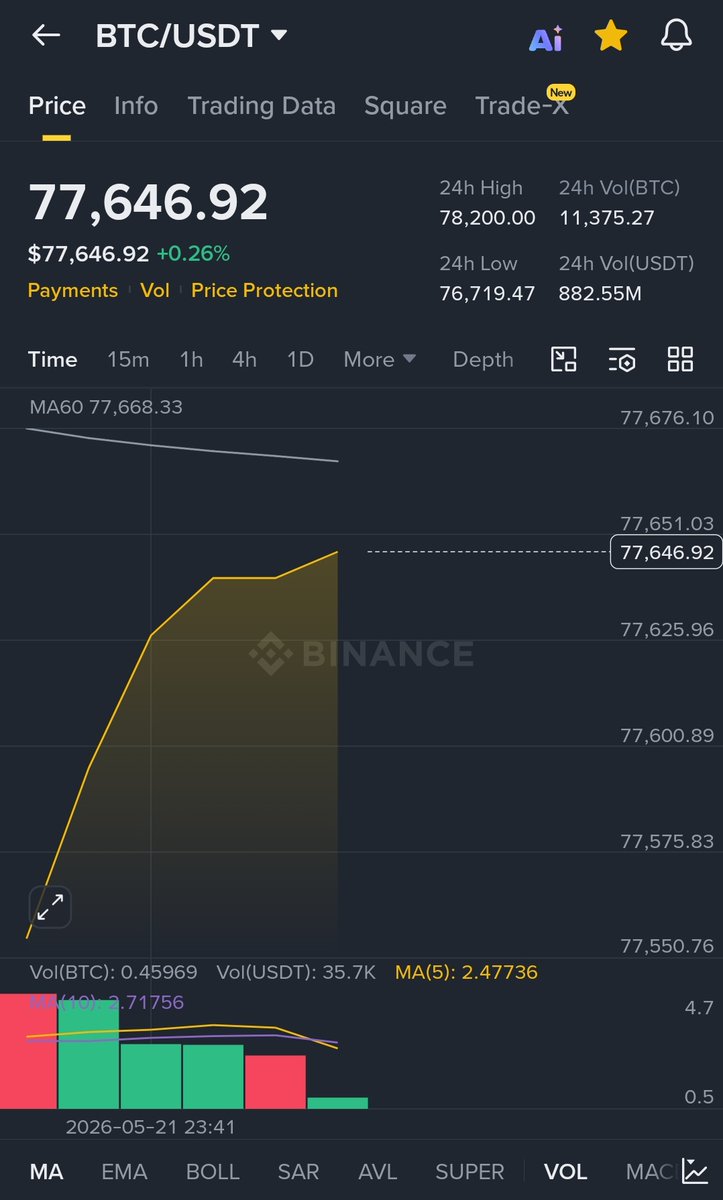The height and width of the screenshot is (1200, 723).
Task: Select the Time chart interval
Action: tap(52, 359)
